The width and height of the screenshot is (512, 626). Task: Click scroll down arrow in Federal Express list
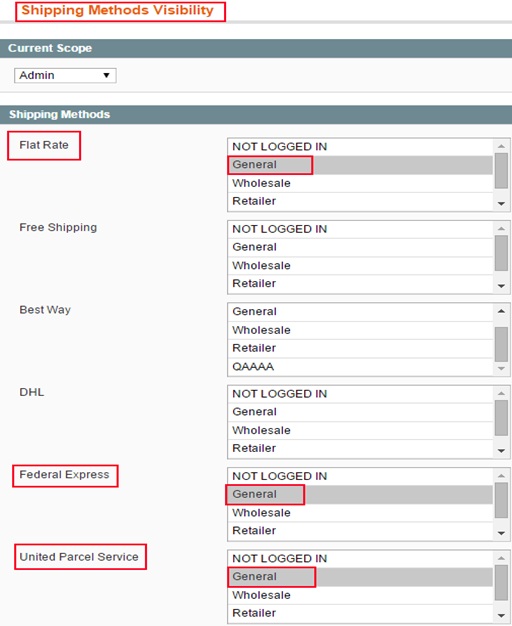click(501, 533)
